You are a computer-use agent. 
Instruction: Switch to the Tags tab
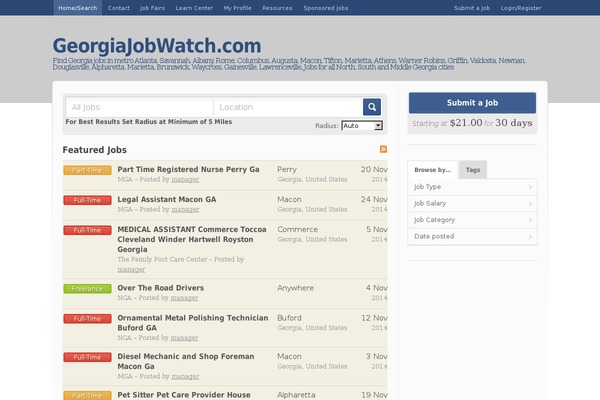coord(473,170)
